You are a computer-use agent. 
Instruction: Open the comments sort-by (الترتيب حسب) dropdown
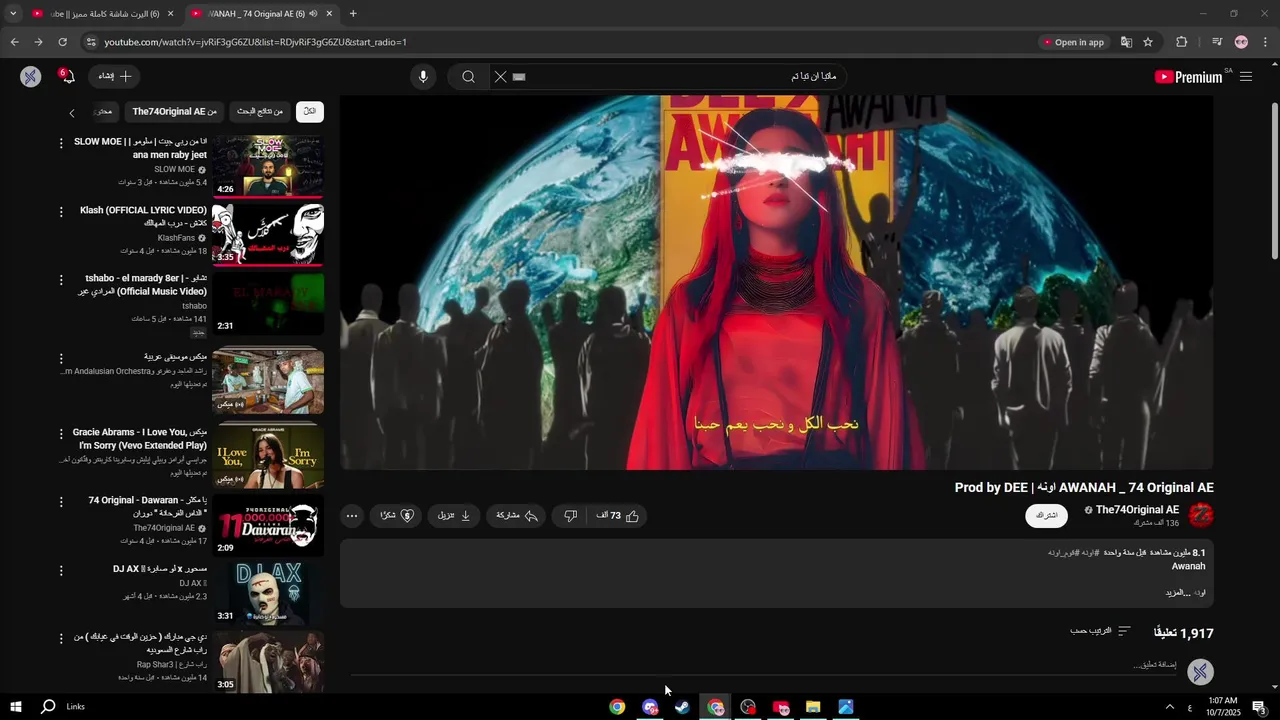1100,631
